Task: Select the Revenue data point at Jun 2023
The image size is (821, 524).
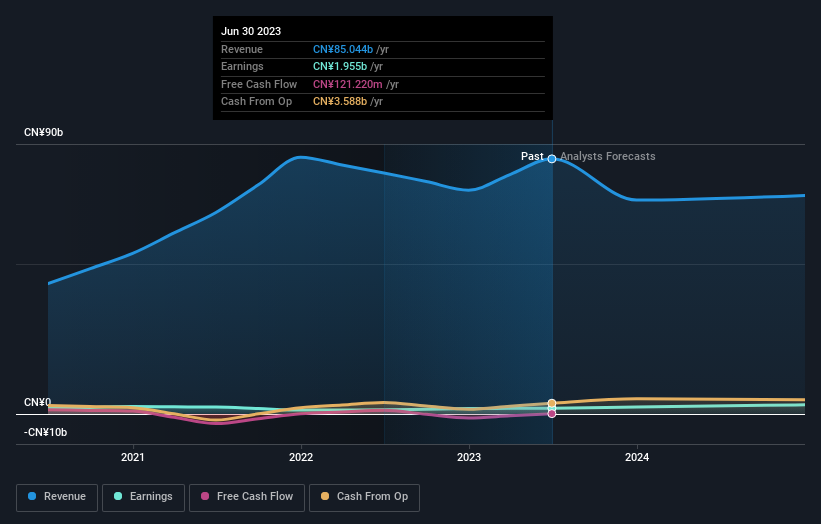Action: coord(552,159)
